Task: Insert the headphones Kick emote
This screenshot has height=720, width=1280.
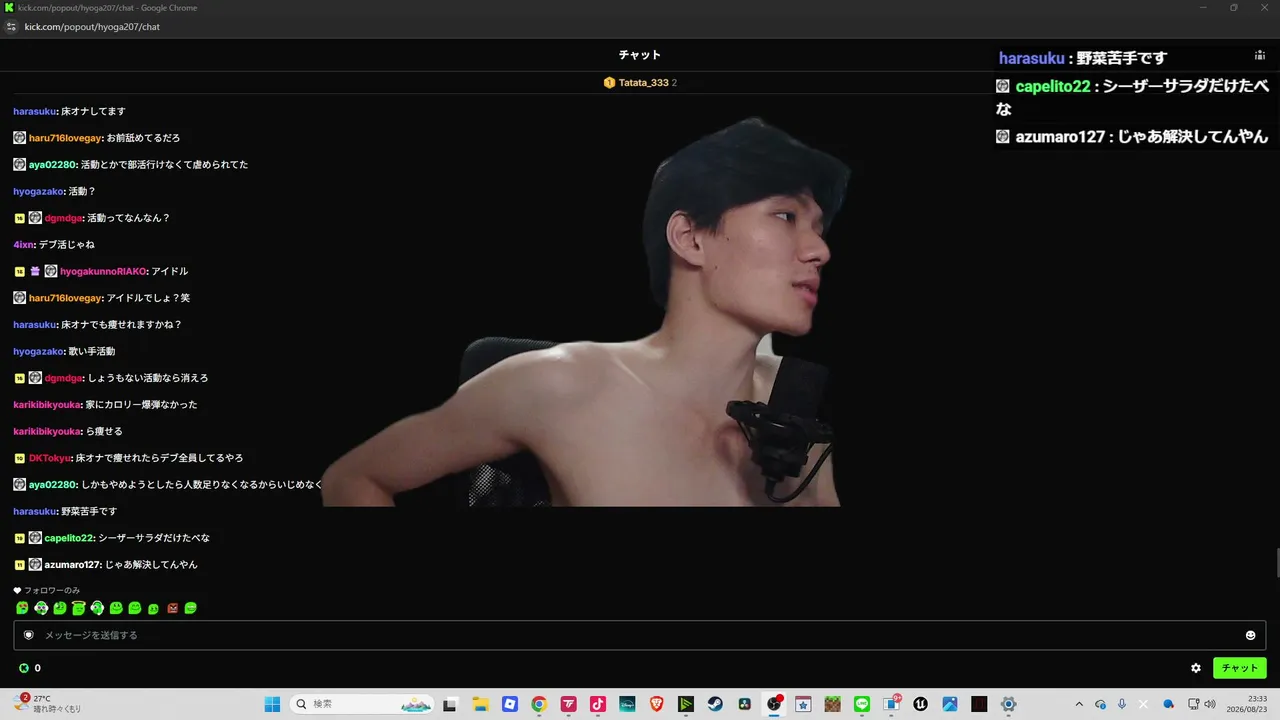Action: pyautogui.click(x=97, y=608)
